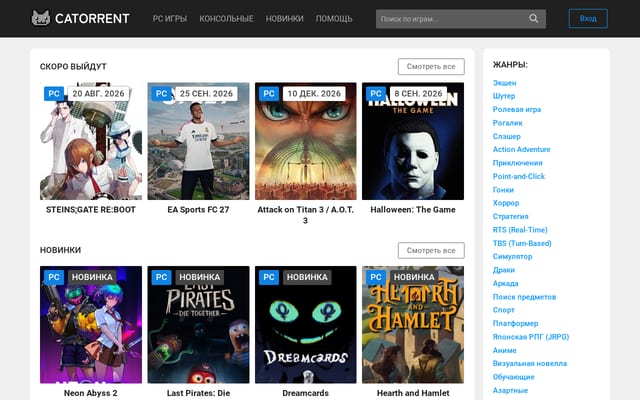640x400 pixels.
Task: Open the ПОМОЩЬ menu item
Action: [x=334, y=19]
